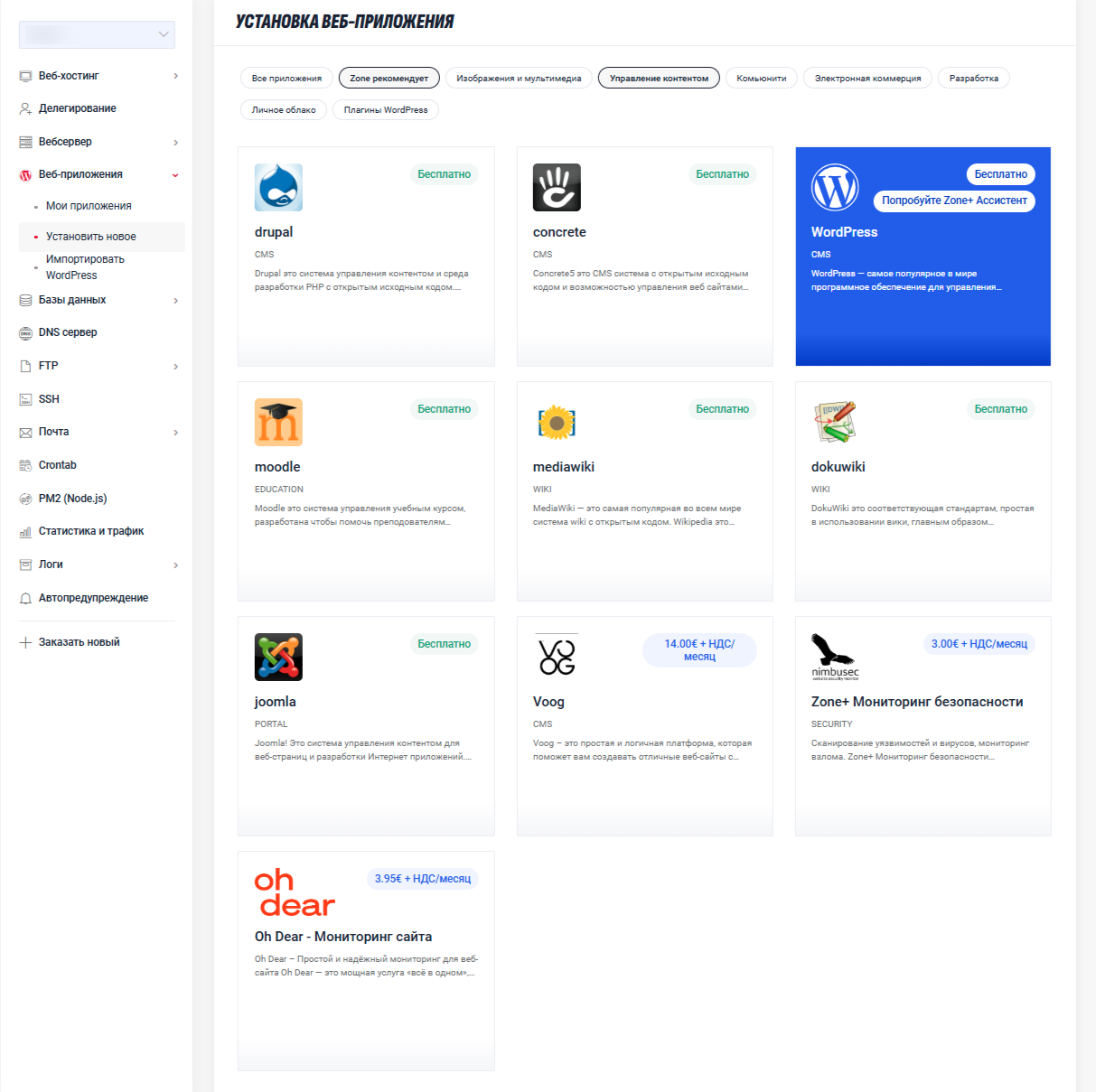Viewport: 1096px width, 1092px height.
Task: Click the Веб-приложения WordPress-style icon
Action: point(25,175)
